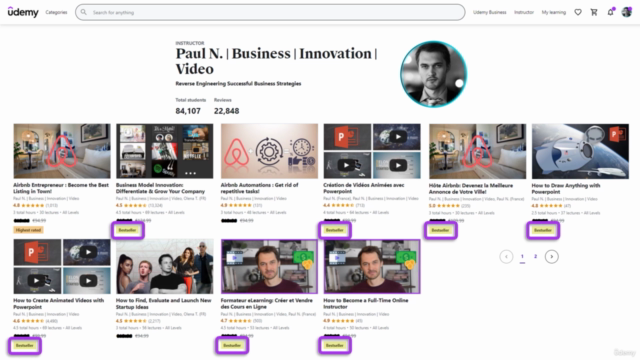Click the search magnifier icon
The width and height of the screenshot is (640, 360).
click(x=84, y=12)
